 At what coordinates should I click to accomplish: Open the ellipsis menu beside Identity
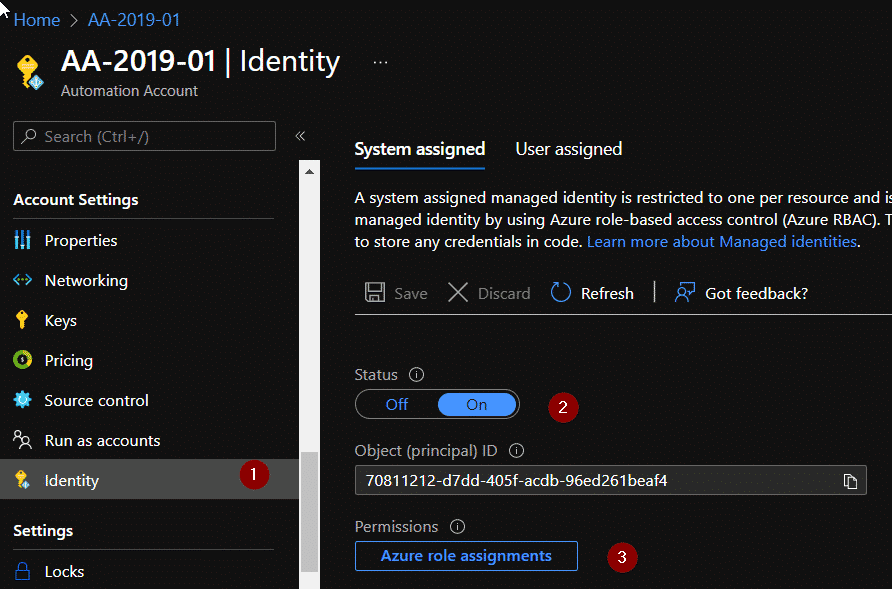coord(379,62)
